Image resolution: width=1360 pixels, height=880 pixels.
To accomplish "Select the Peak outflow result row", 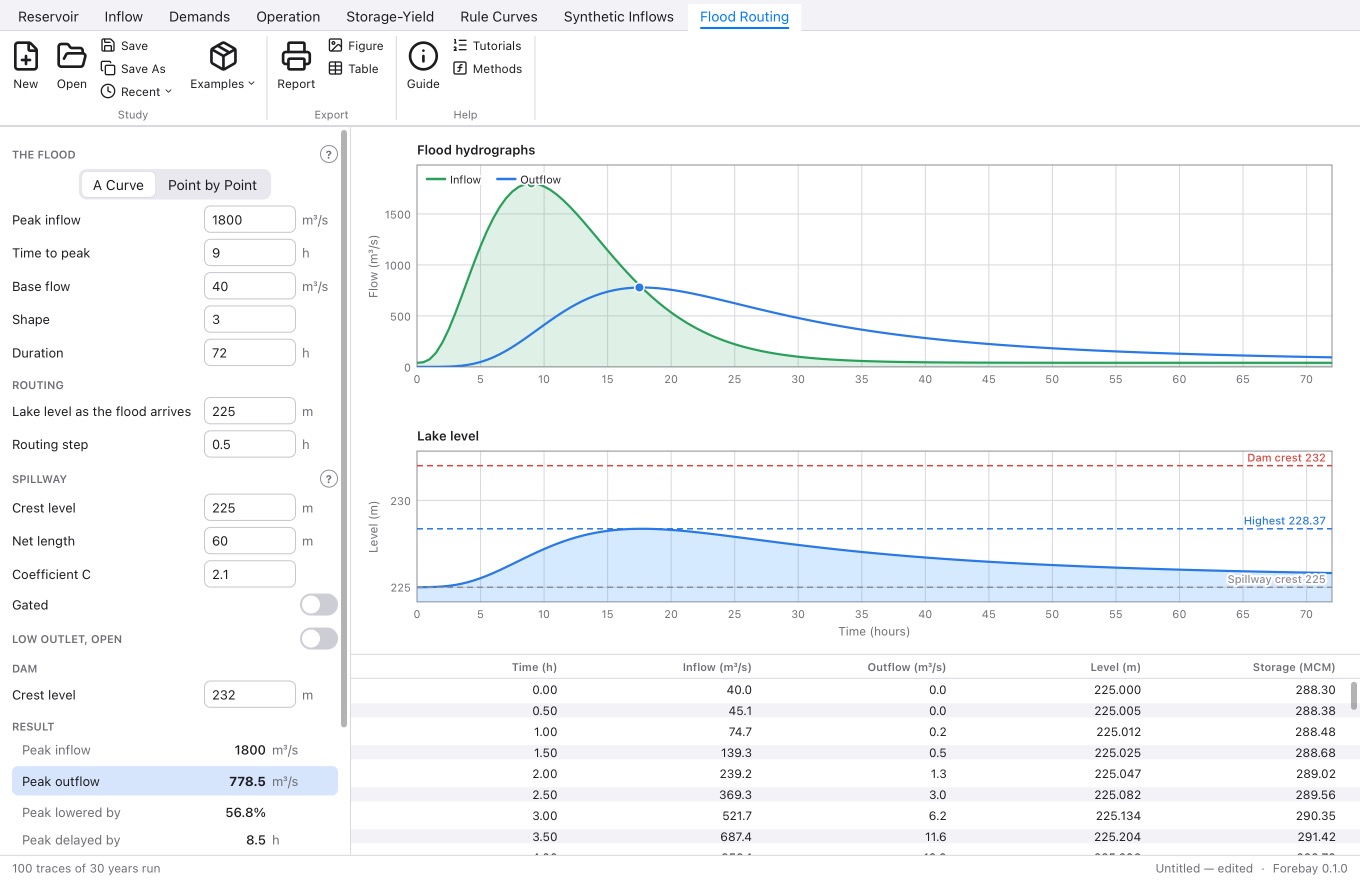I will click(175, 781).
